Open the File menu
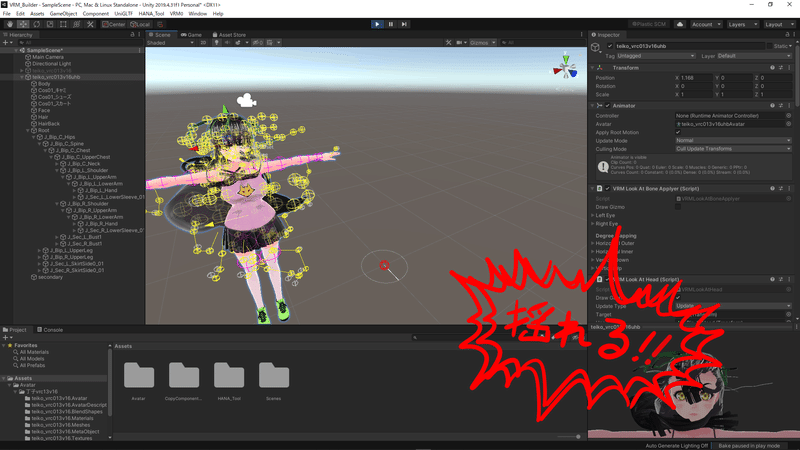This screenshot has width=800, height=450. click(7, 14)
